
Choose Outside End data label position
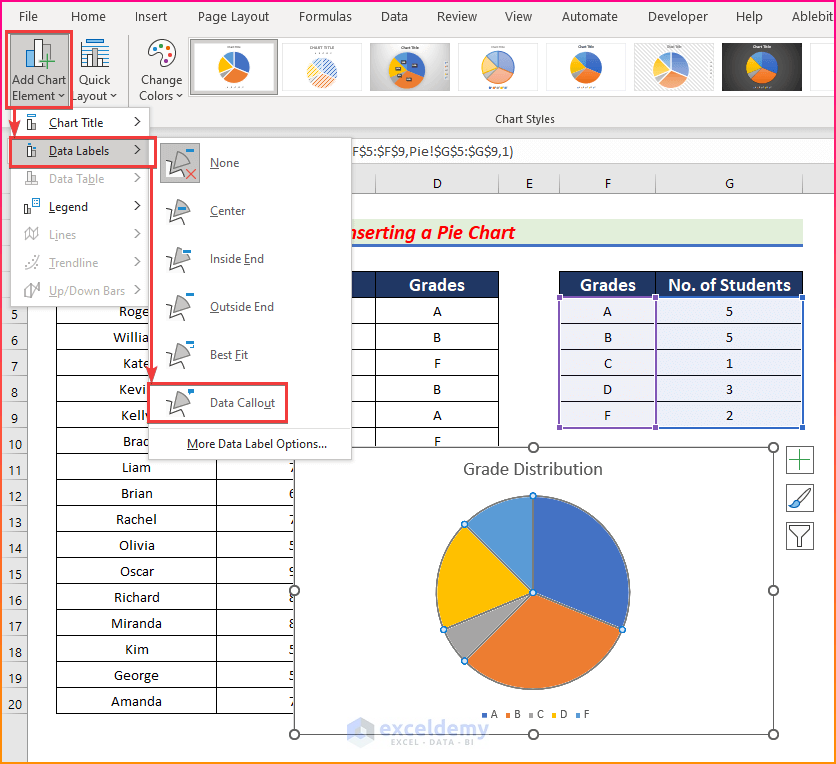[x=250, y=307]
